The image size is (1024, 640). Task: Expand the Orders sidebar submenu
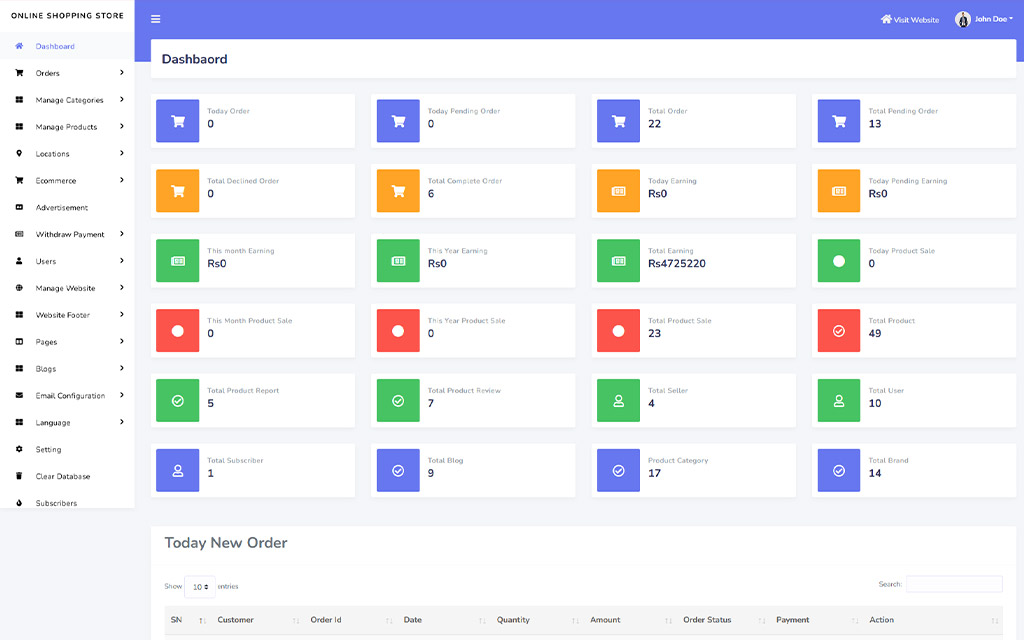(x=121, y=73)
